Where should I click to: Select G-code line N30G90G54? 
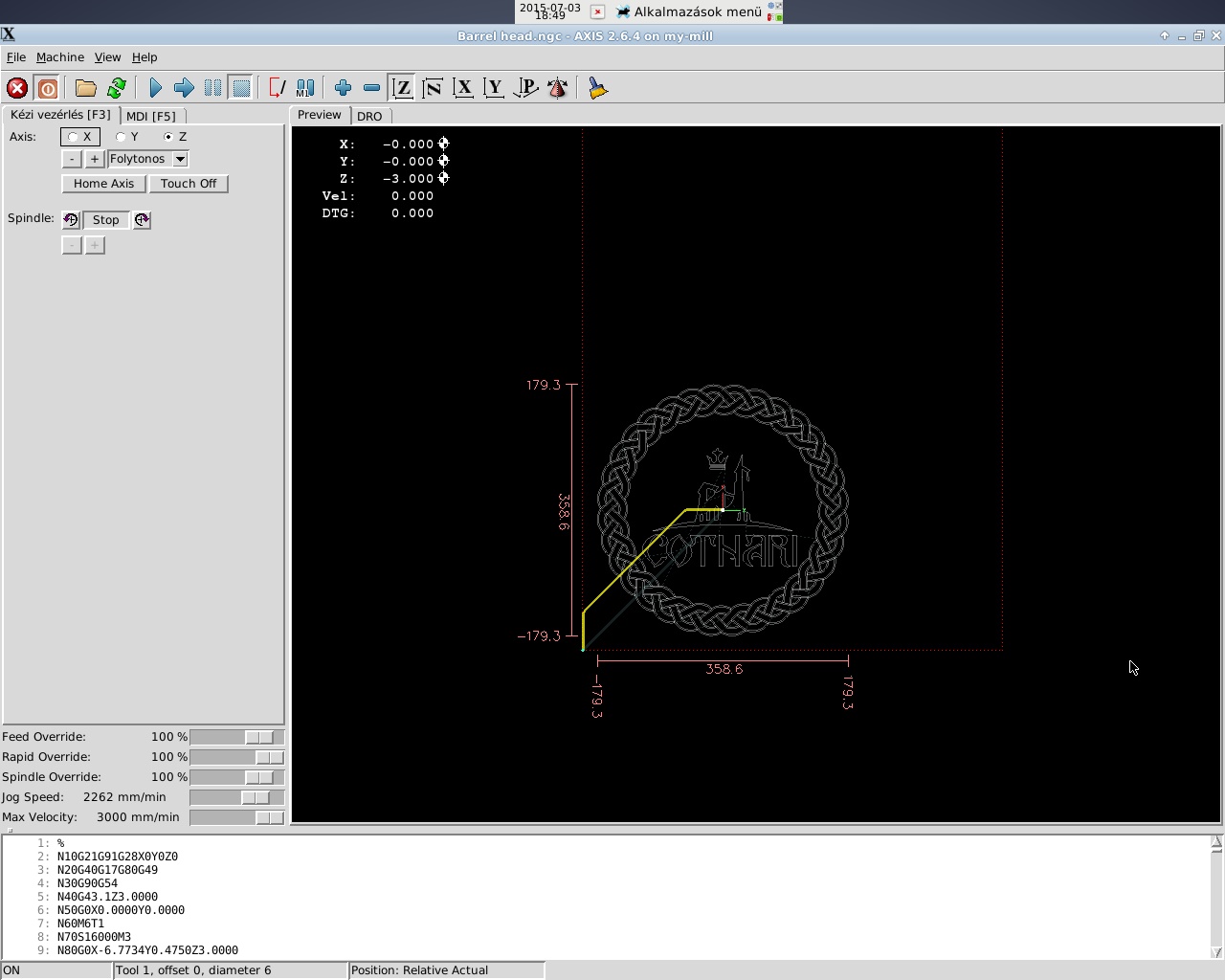(87, 883)
